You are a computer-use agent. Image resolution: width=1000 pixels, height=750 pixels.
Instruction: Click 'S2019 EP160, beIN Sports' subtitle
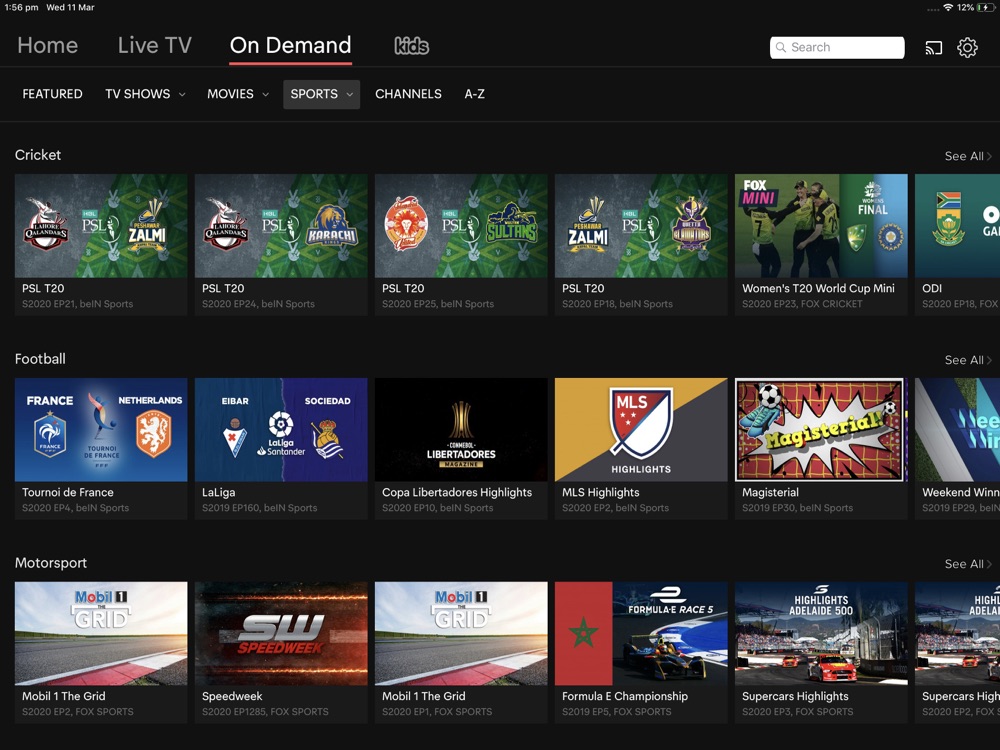[260, 508]
